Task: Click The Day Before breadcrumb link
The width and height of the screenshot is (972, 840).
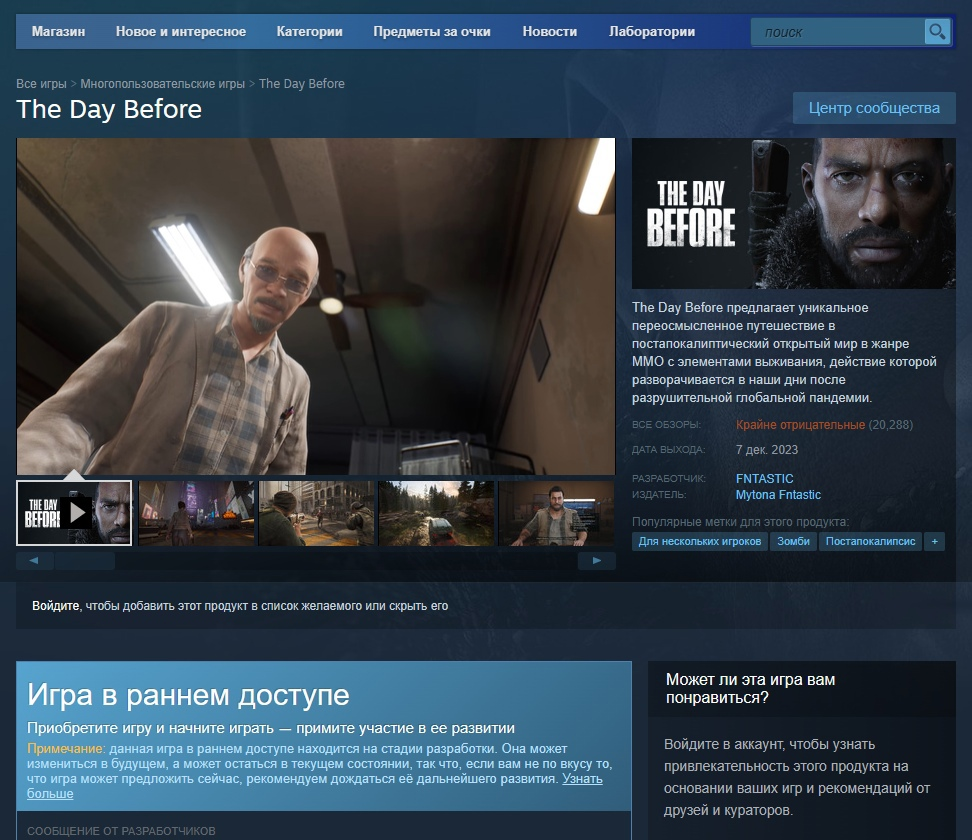Action: (x=302, y=84)
